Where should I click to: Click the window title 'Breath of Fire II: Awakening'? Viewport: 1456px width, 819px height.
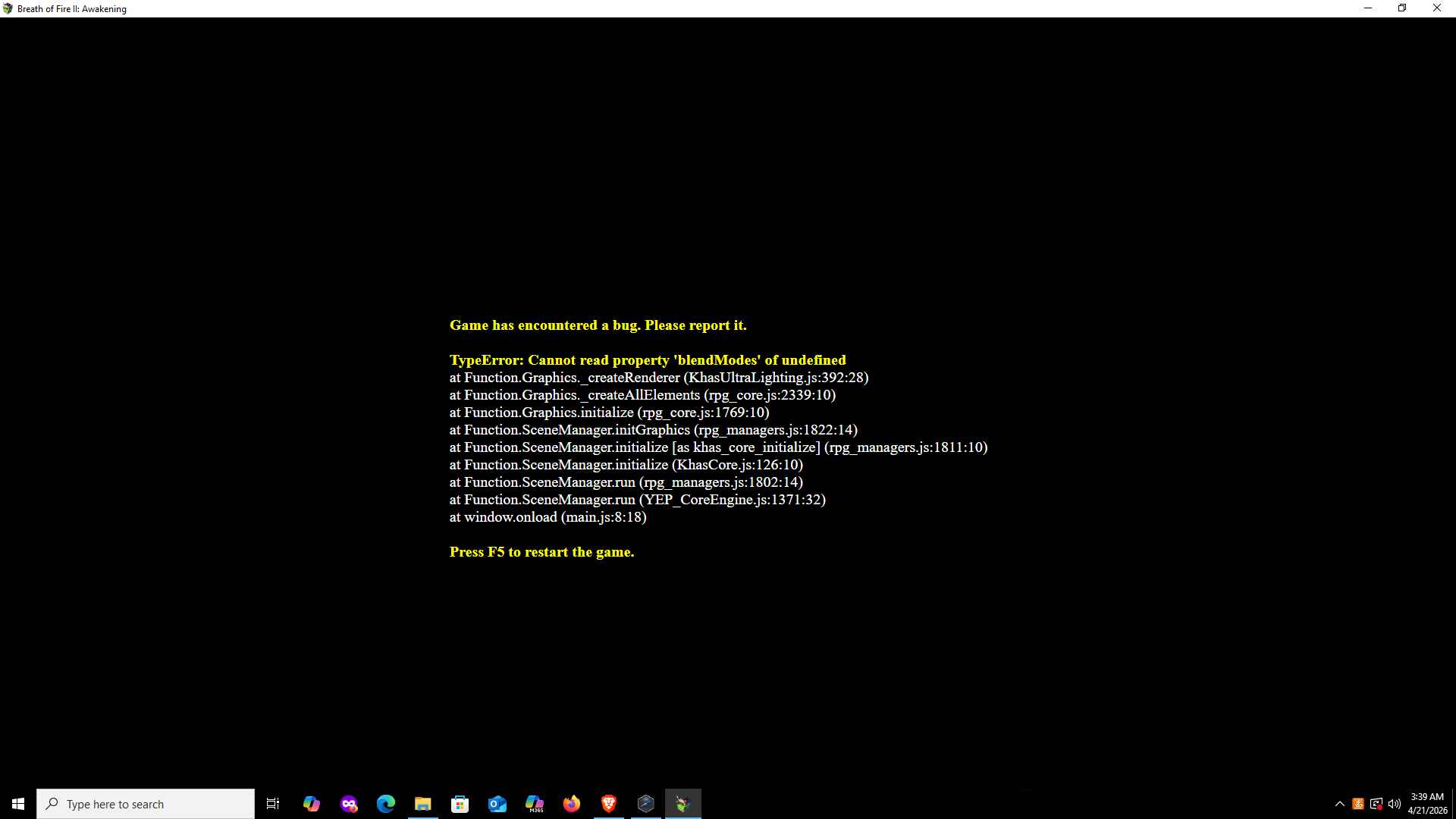click(x=72, y=9)
